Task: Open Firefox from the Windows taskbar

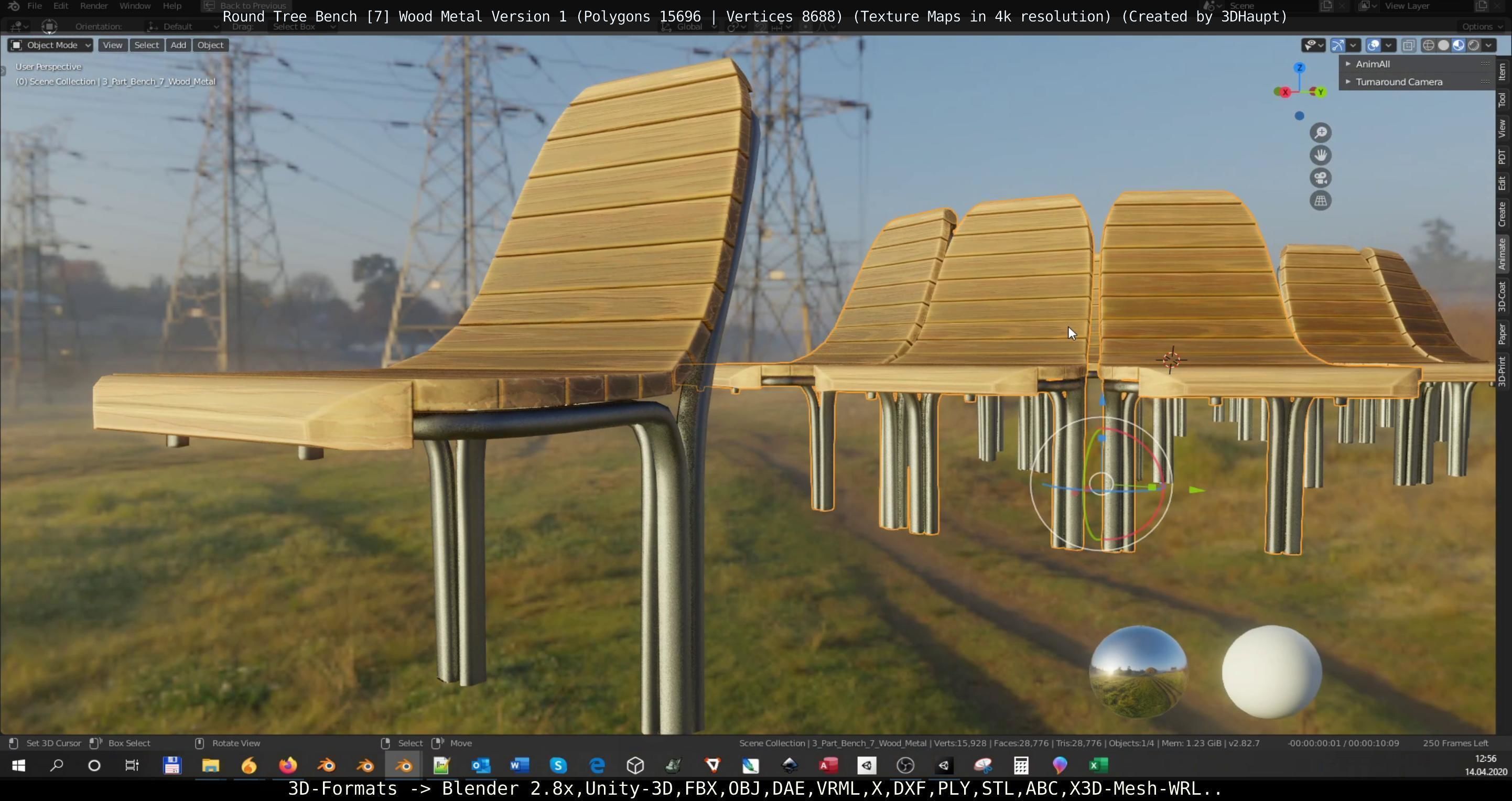Action: click(288, 765)
